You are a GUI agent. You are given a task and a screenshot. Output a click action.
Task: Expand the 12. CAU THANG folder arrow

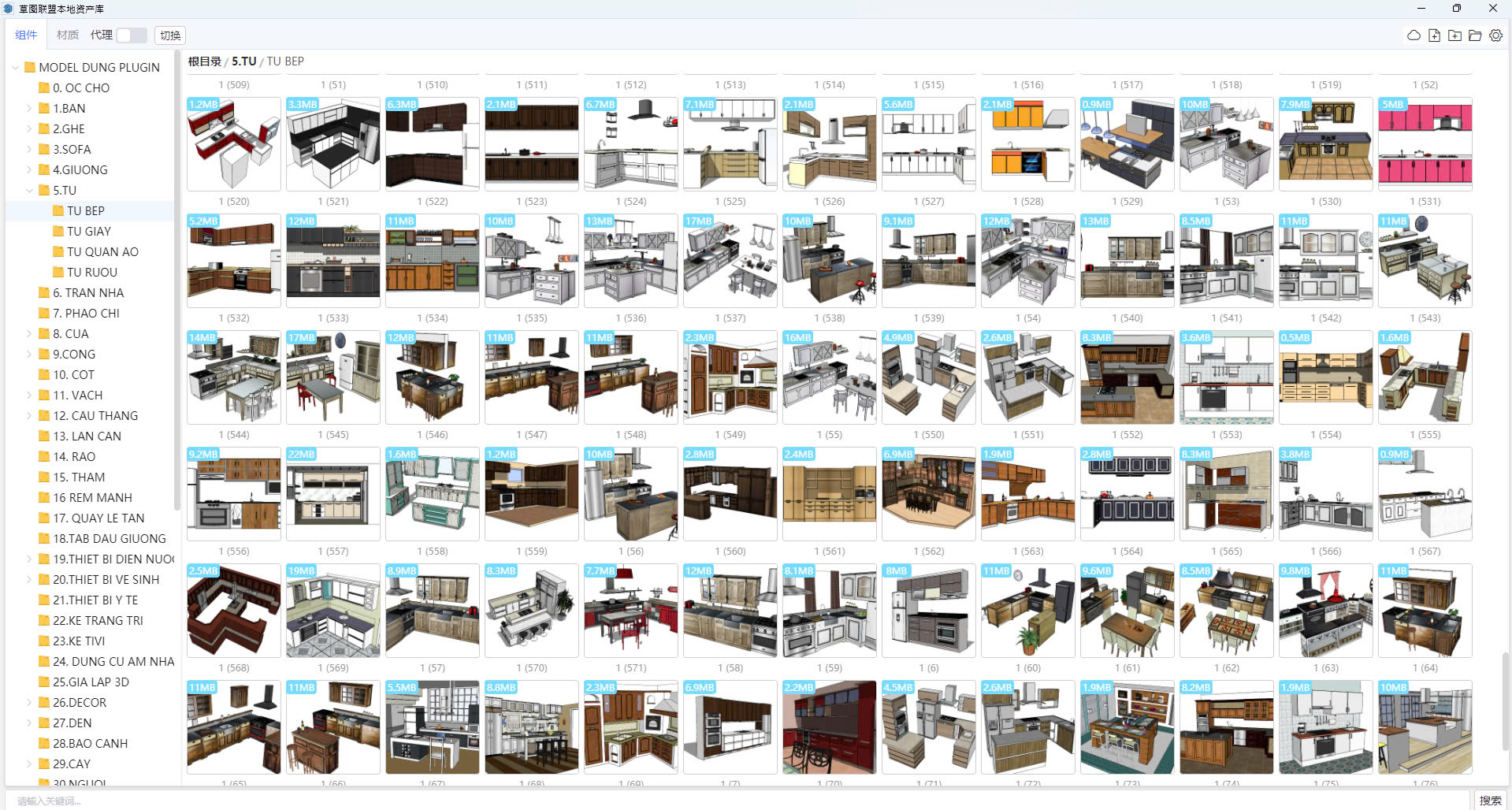point(29,415)
